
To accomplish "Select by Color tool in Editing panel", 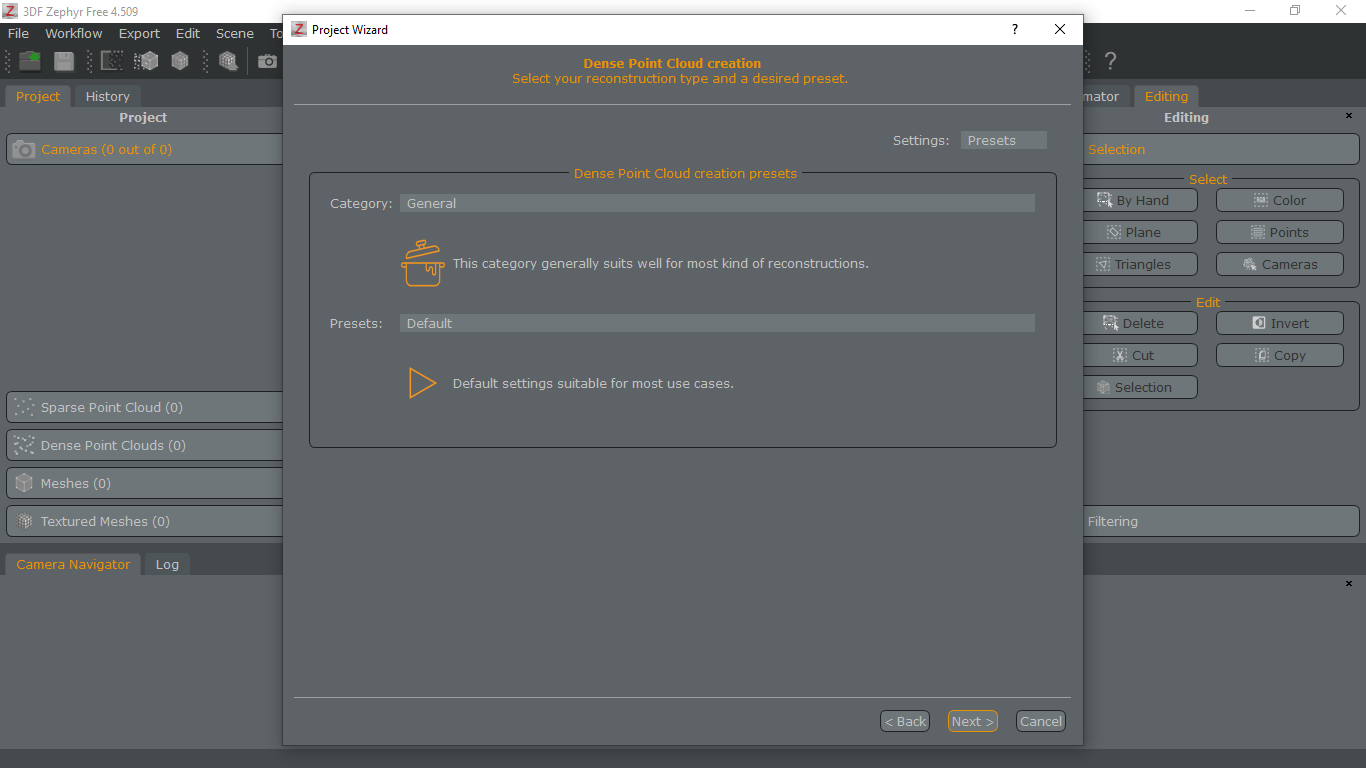I will tap(1279, 200).
